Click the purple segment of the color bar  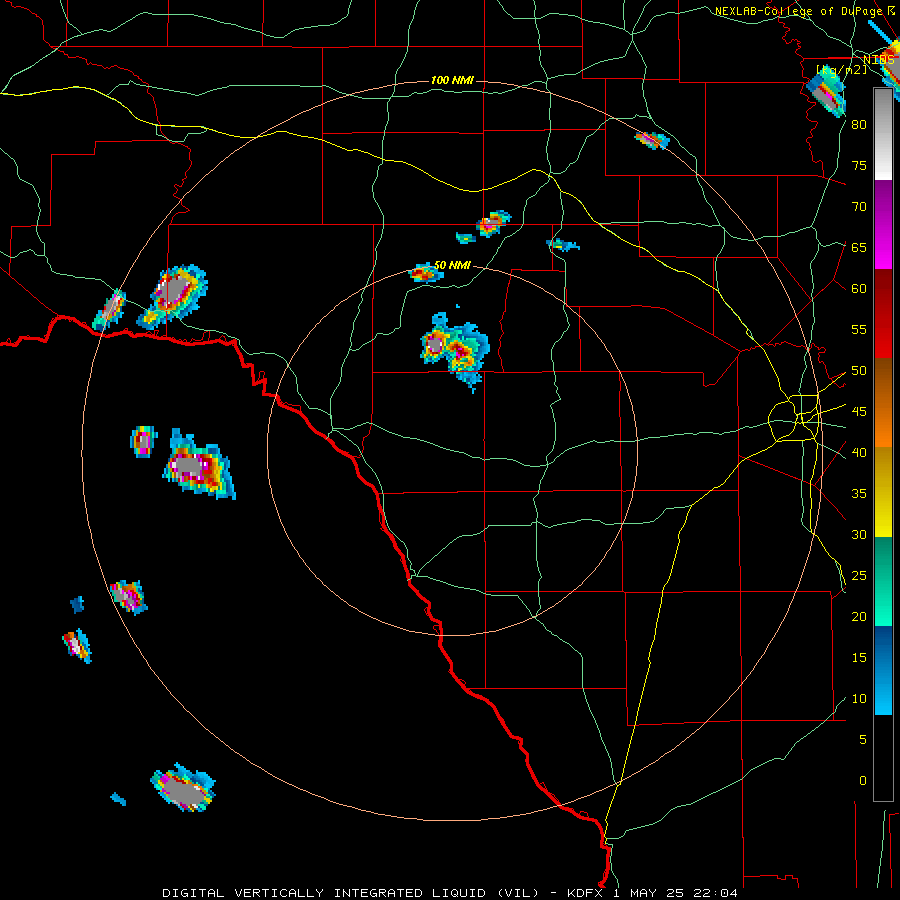click(x=883, y=224)
